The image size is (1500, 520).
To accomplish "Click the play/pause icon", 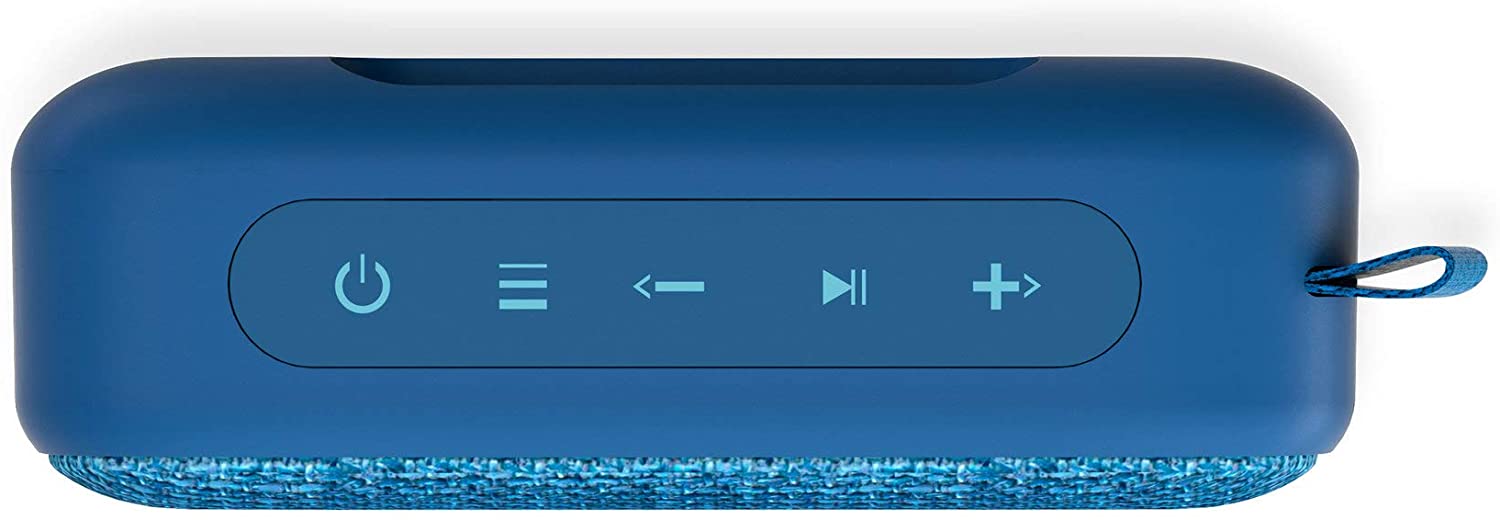I will pos(844,287).
